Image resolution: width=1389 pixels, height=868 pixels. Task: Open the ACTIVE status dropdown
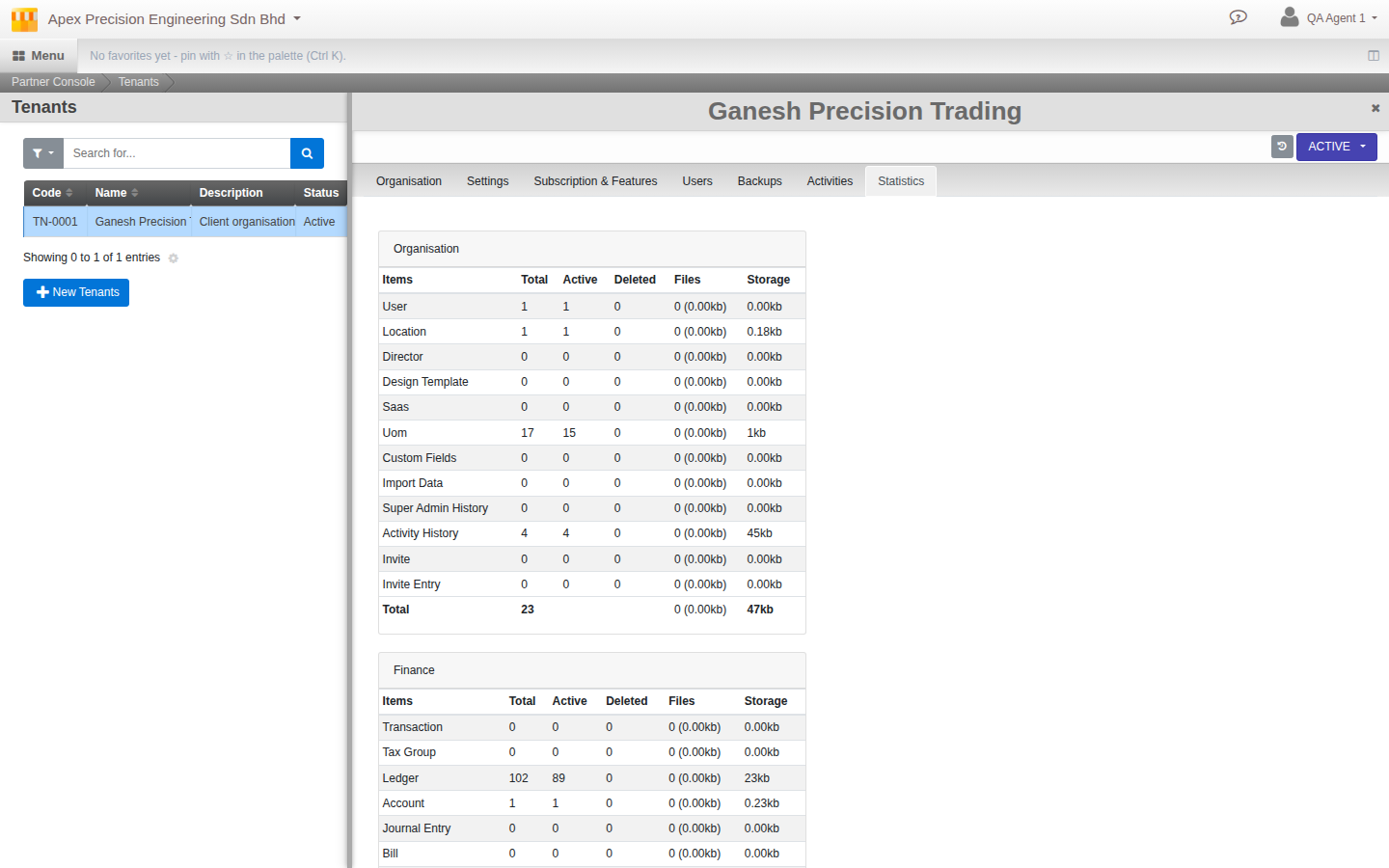(1337, 147)
